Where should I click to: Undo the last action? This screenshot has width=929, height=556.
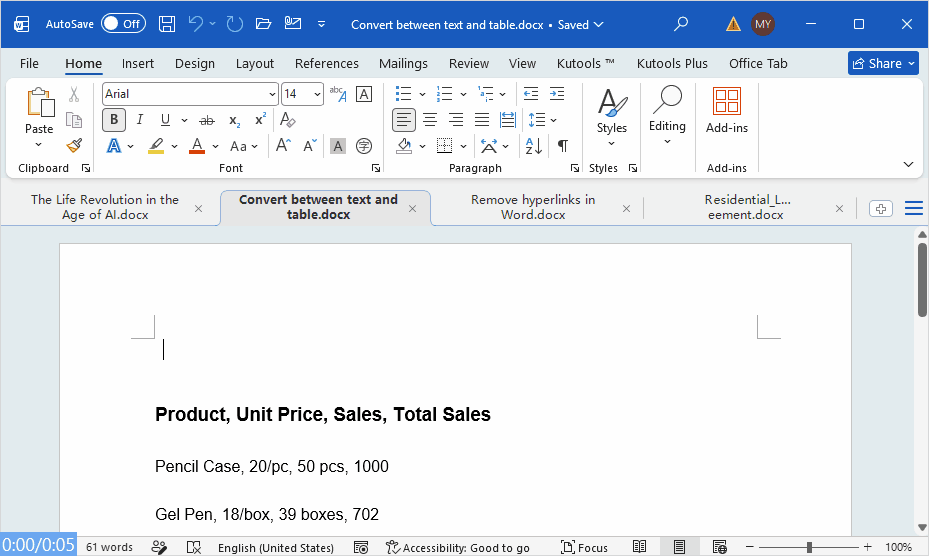pyautogui.click(x=196, y=24)
